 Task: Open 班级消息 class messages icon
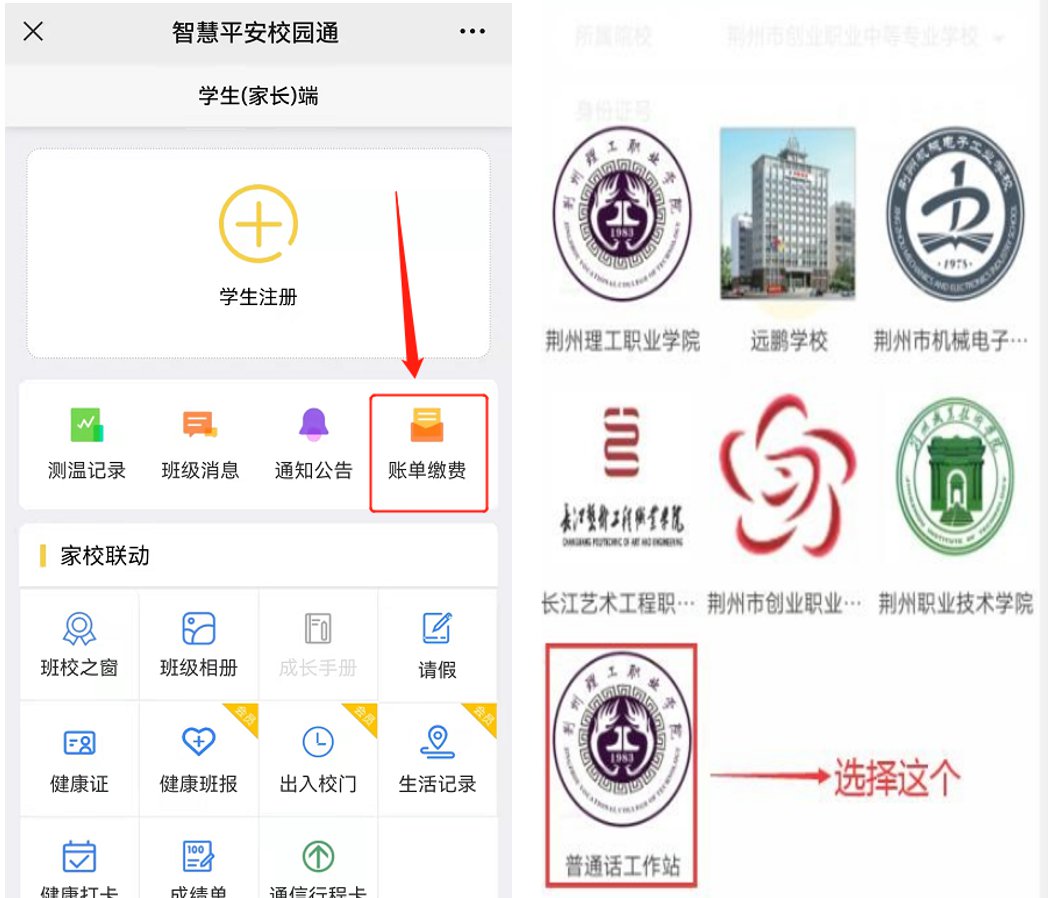point(200,425)
